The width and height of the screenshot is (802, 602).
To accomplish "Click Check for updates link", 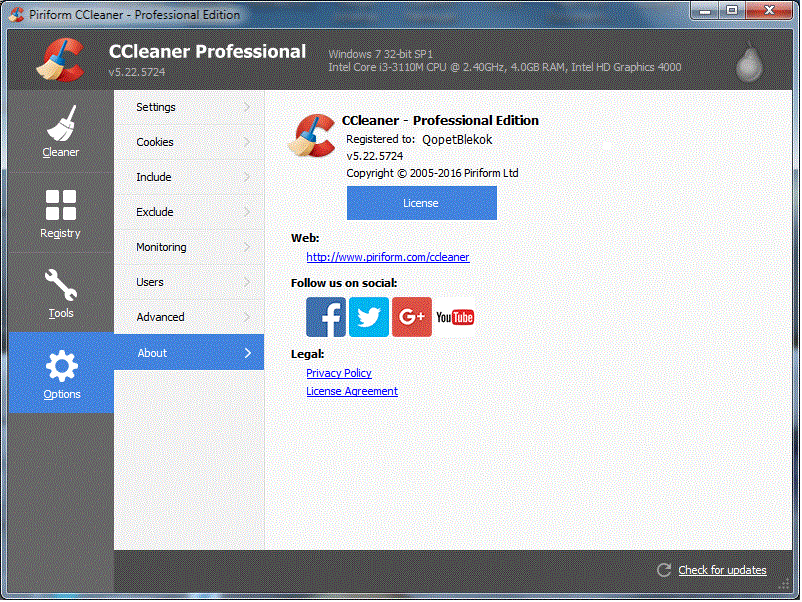I will click(x=722, y=570).
